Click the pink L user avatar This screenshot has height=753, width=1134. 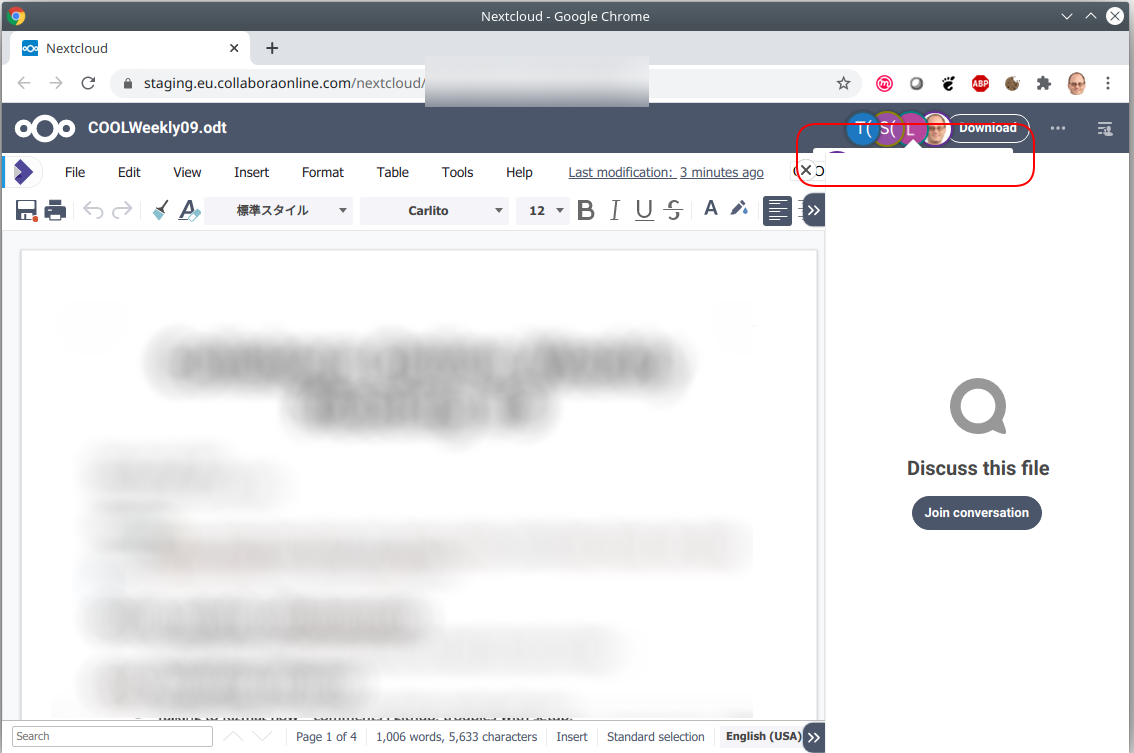pos(911,129)
